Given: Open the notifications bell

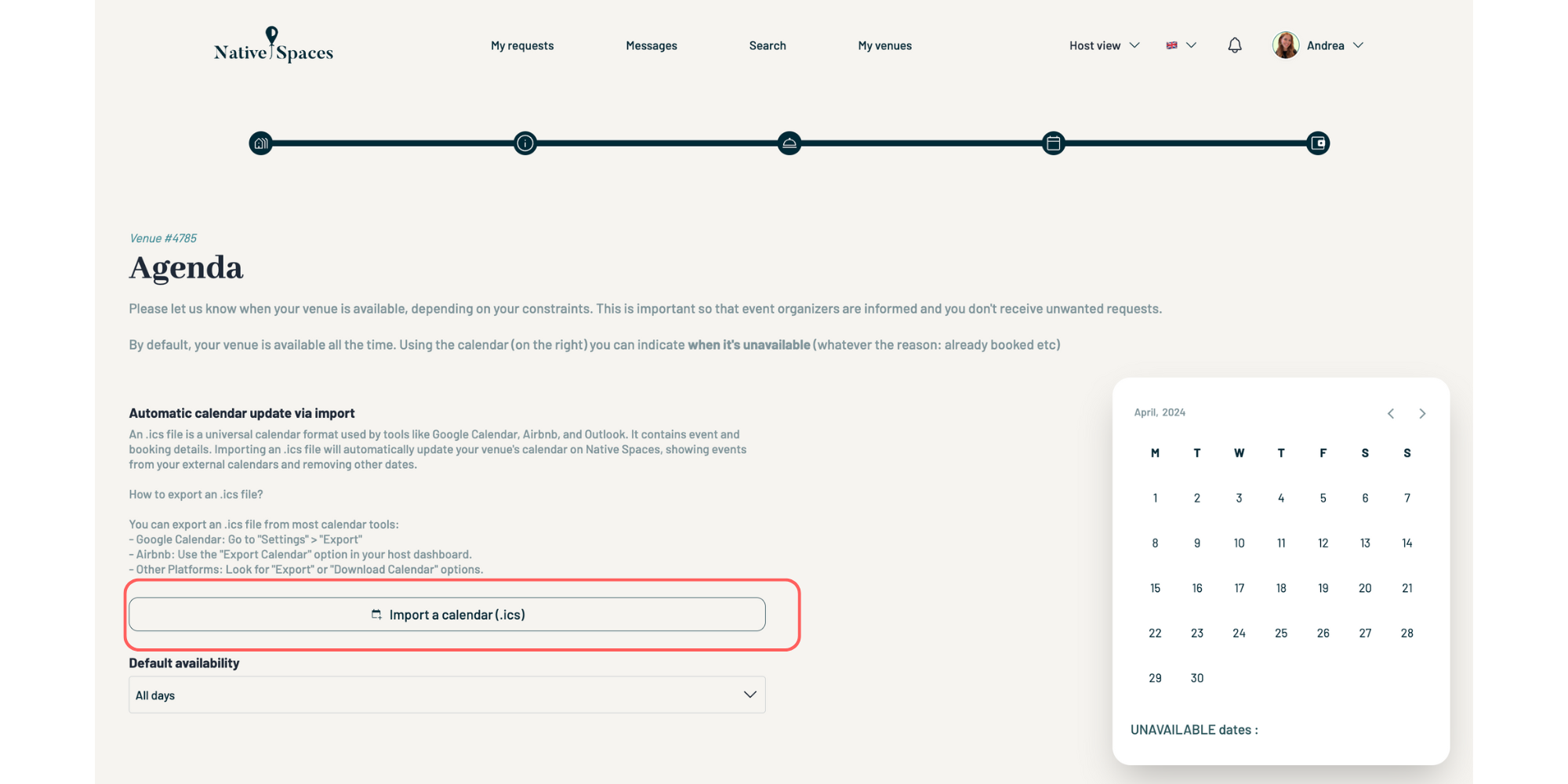Looking at the screenshot, I should coord(1235,45).
